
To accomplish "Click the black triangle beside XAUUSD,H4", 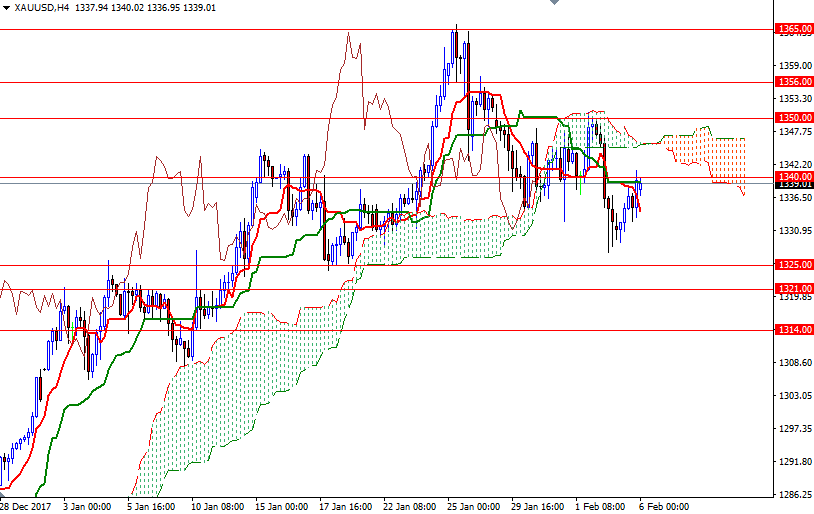I will pos(6,7).
